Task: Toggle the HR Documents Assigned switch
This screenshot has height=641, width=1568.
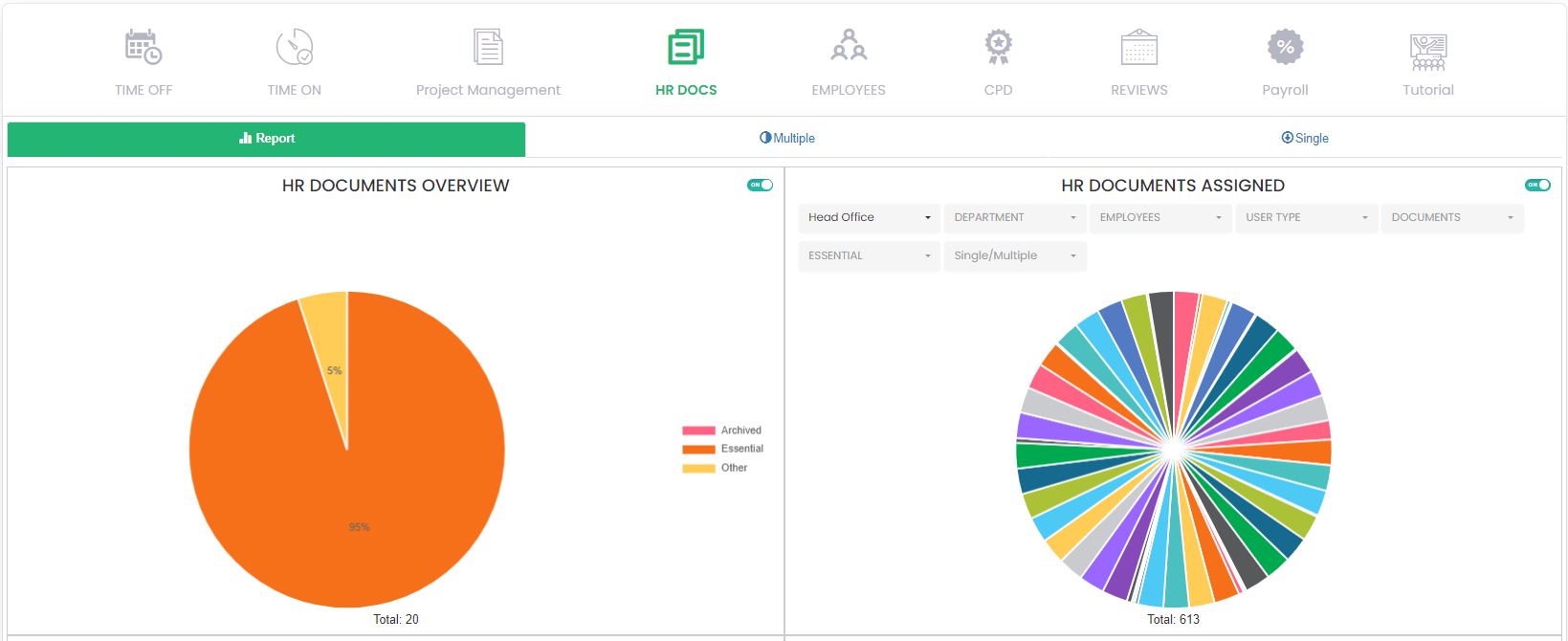Action: click(1537, 186)
